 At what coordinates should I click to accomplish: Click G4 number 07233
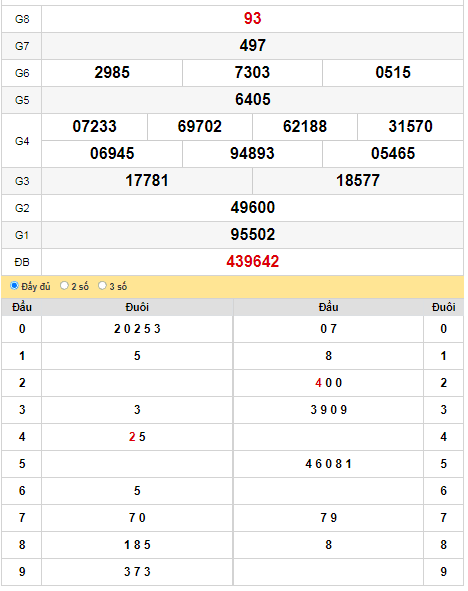(95, 127)
